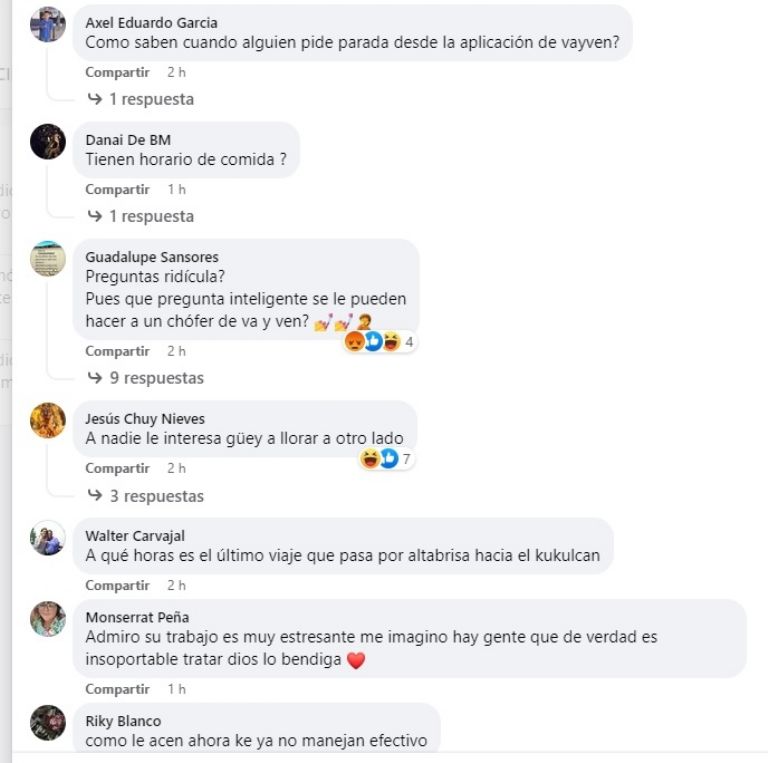Screen dimensions: 768x763
Task: Open Walter Carvajal's profile photo
Action: 48,538
